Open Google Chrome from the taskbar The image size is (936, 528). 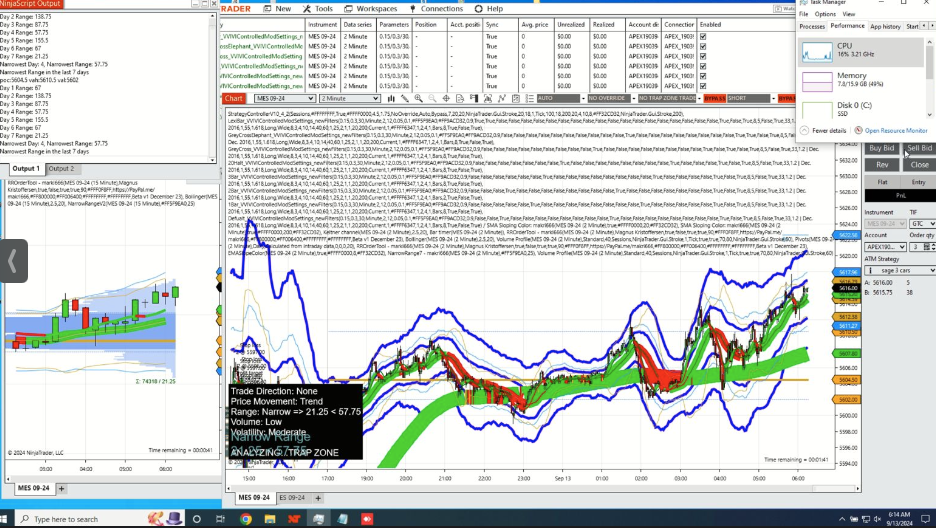coord(245,519)
